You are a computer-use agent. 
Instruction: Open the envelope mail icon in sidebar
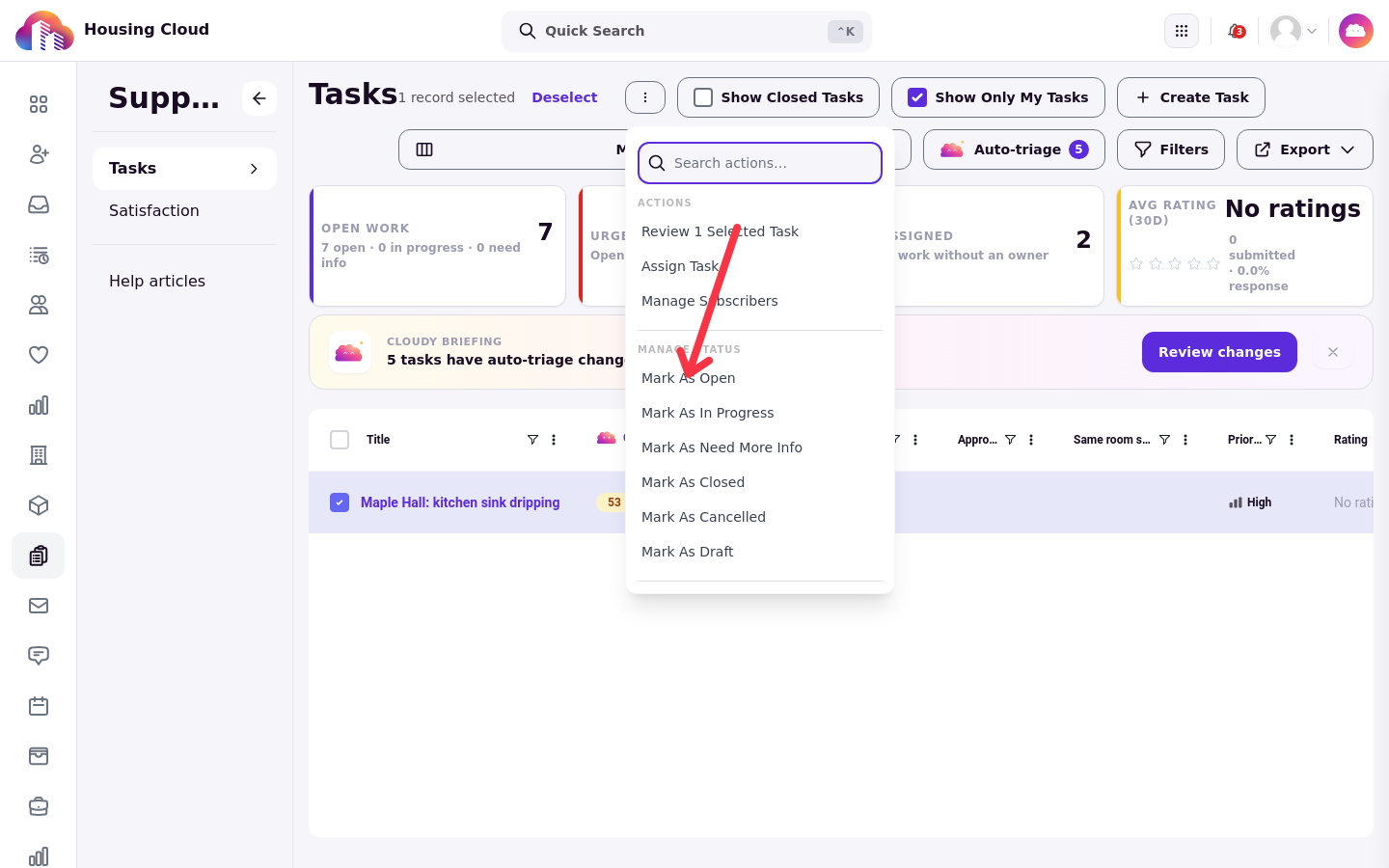point(39,606)
